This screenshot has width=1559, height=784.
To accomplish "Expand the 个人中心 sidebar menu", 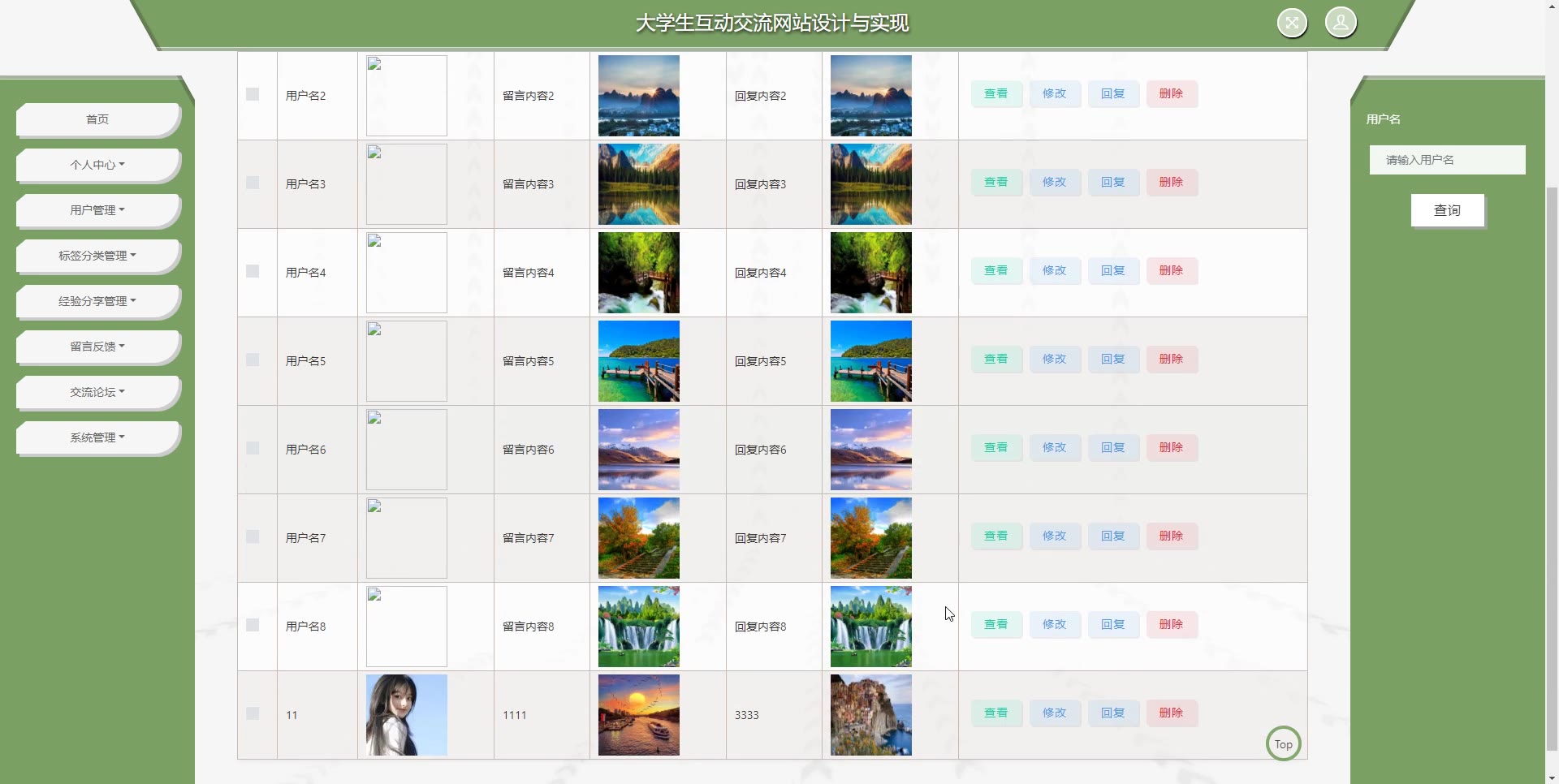I will 97,165.
